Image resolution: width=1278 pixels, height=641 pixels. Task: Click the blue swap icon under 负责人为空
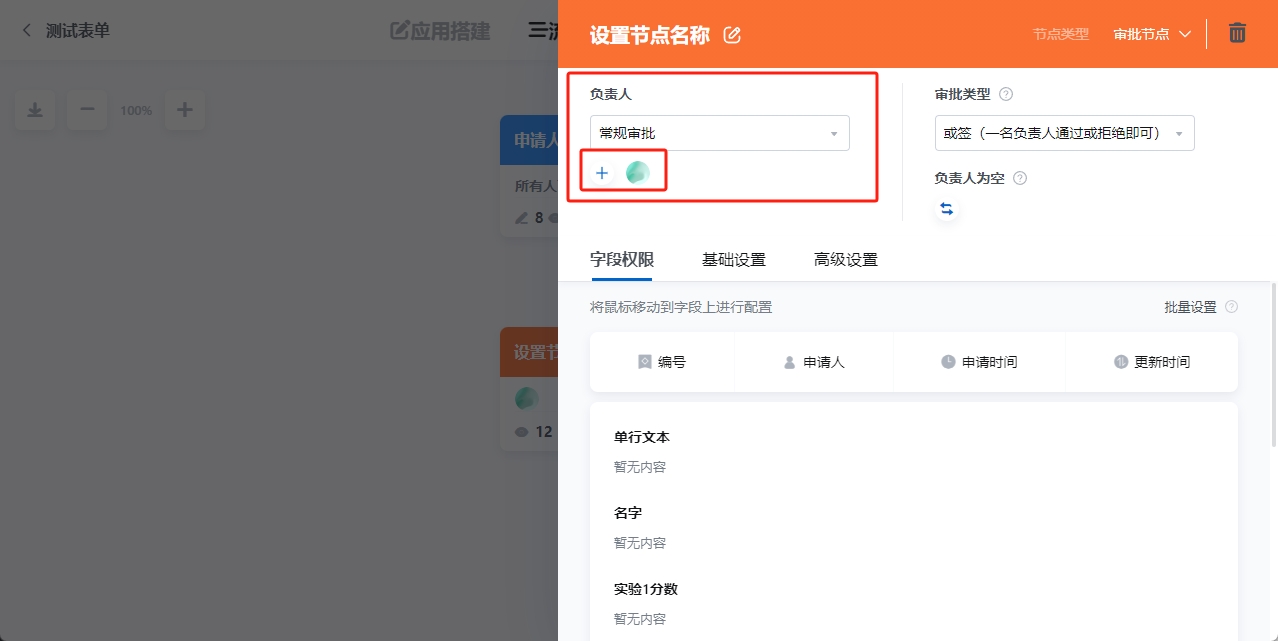click(x=946, y=209)
